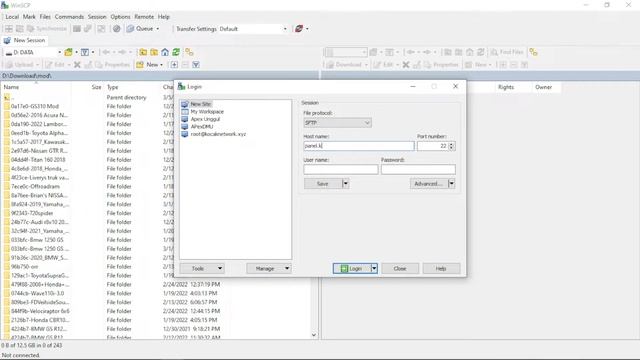
Task: Expand the Advanced button dropdown arrow
Action: tap(451, 184)
